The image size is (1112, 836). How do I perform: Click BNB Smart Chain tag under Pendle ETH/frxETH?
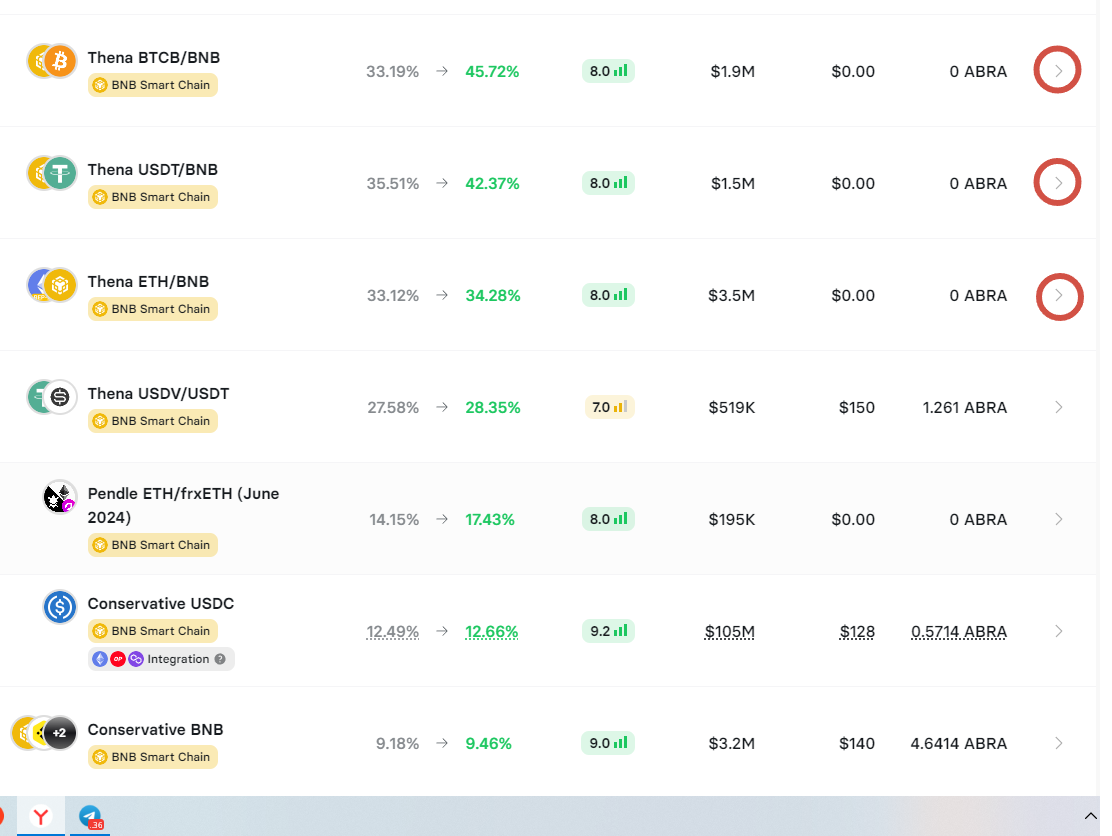[152, 545]
